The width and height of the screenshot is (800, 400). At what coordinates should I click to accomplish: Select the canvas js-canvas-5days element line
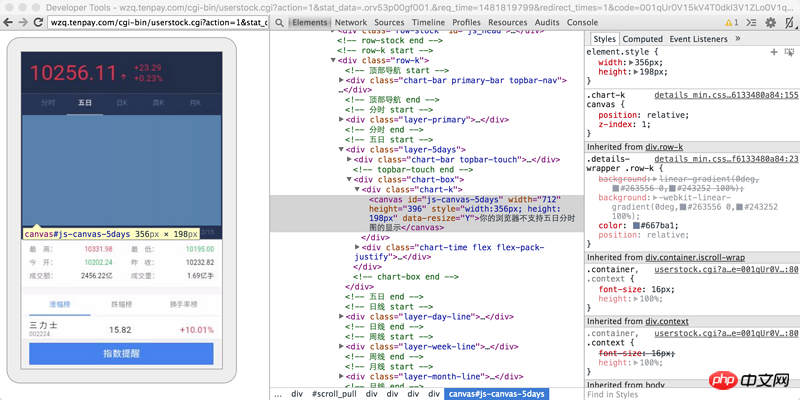pyautogui.click(x=427, y=213)
